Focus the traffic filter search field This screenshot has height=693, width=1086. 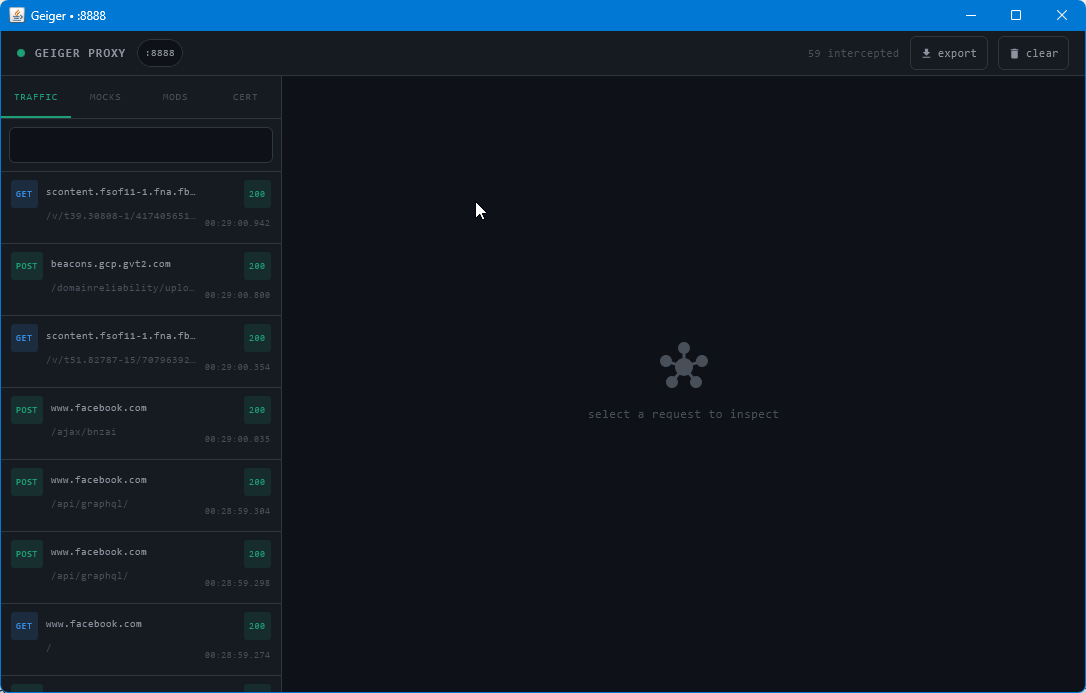point(141,145)
